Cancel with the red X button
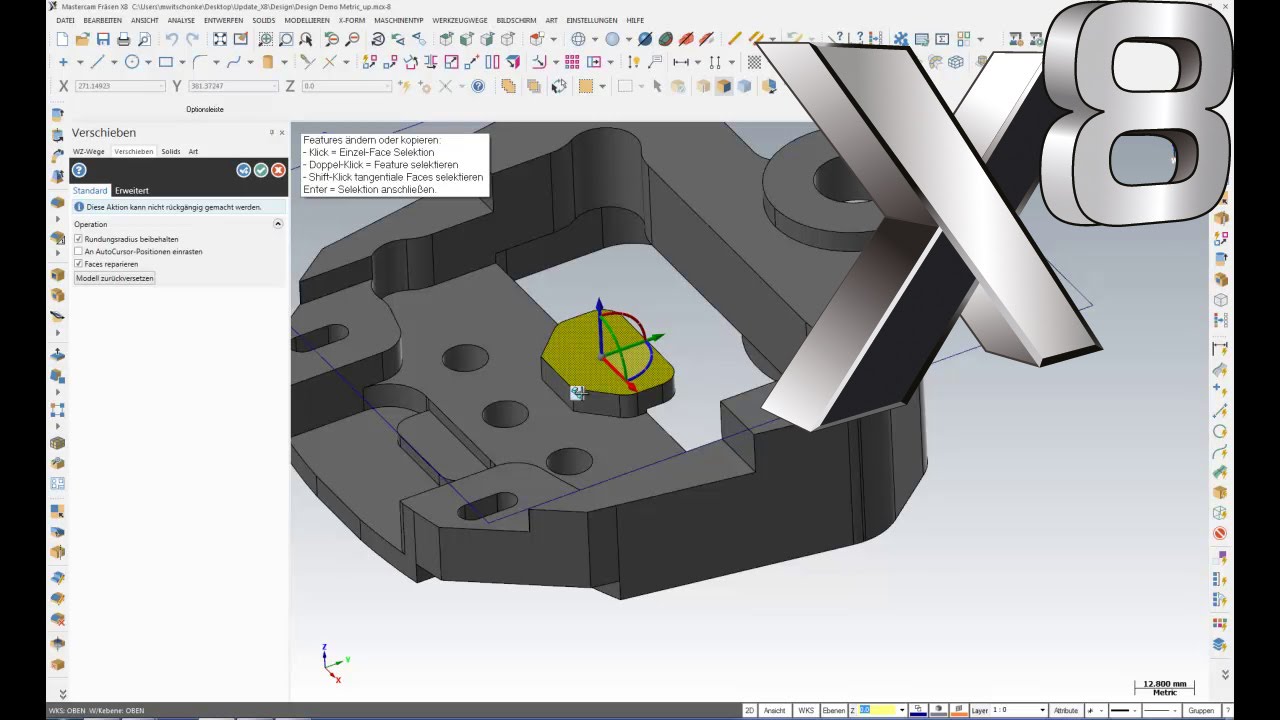Viewport: 1280px width, 720px height. (x=278, y=171)
